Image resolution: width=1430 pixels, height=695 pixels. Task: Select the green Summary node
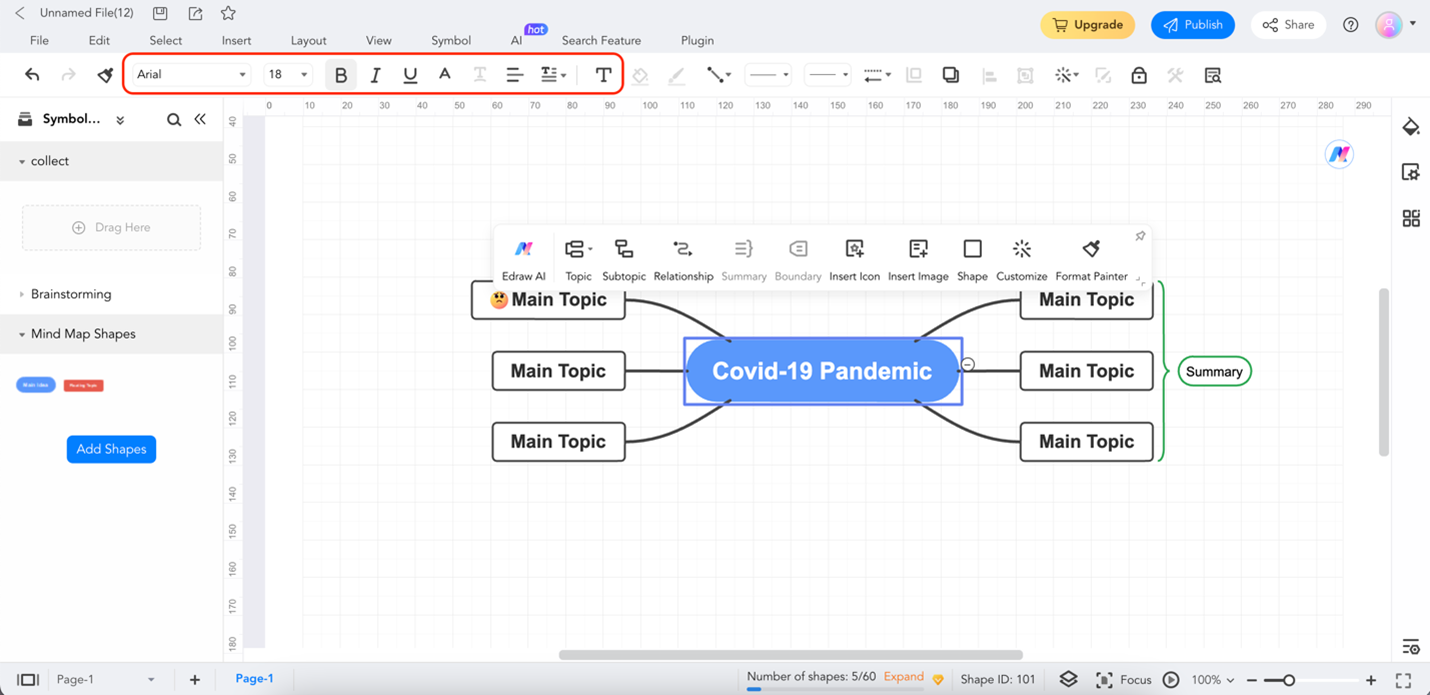pyautogui.click(x=1214, y=371)
